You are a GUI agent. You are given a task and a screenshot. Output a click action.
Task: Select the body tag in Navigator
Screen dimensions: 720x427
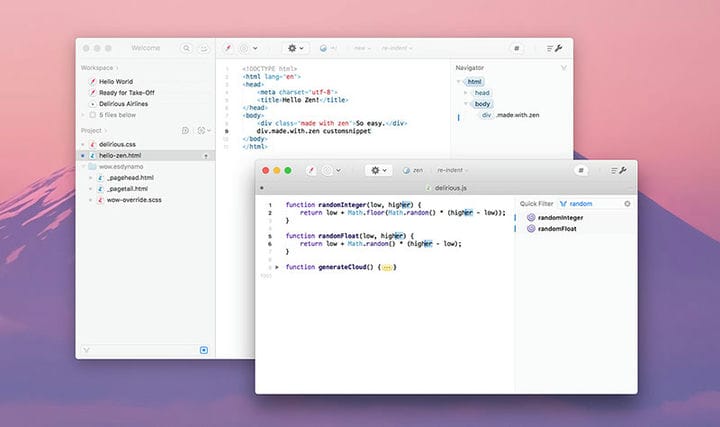(482, 104)
